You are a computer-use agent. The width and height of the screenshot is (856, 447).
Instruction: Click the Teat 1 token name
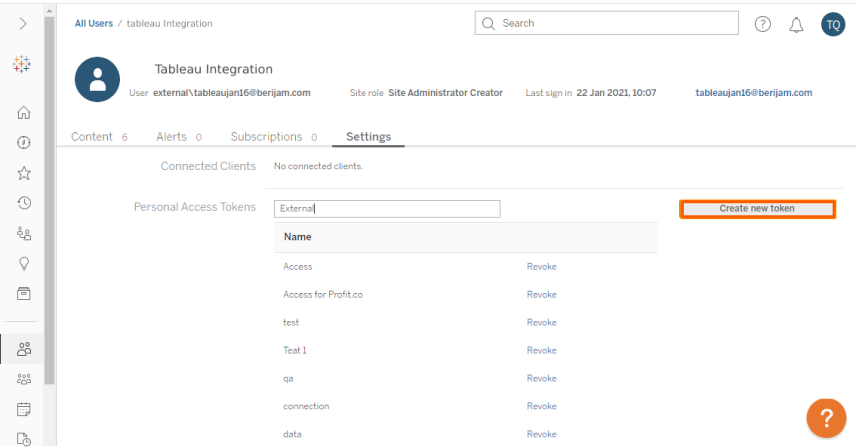coord(295,350)
